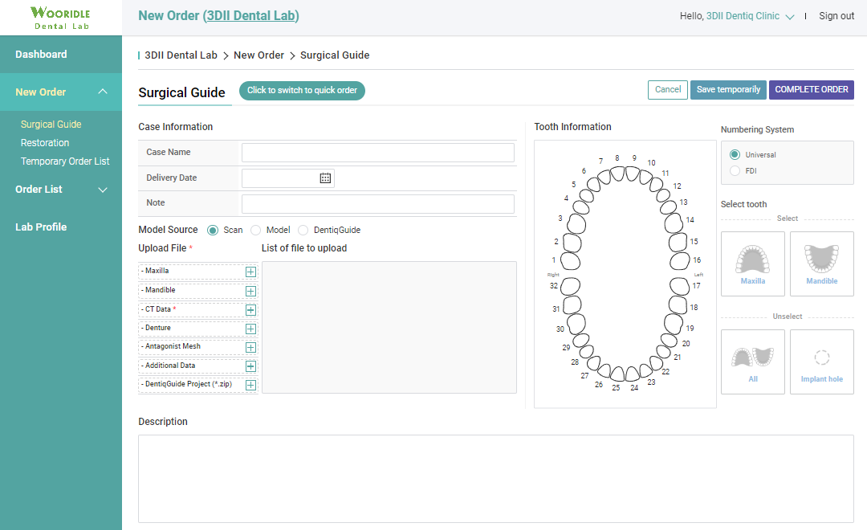Viewport: 867px width, 530px height.
Task: Select tooth 25 on the chart
Action: 618,374
